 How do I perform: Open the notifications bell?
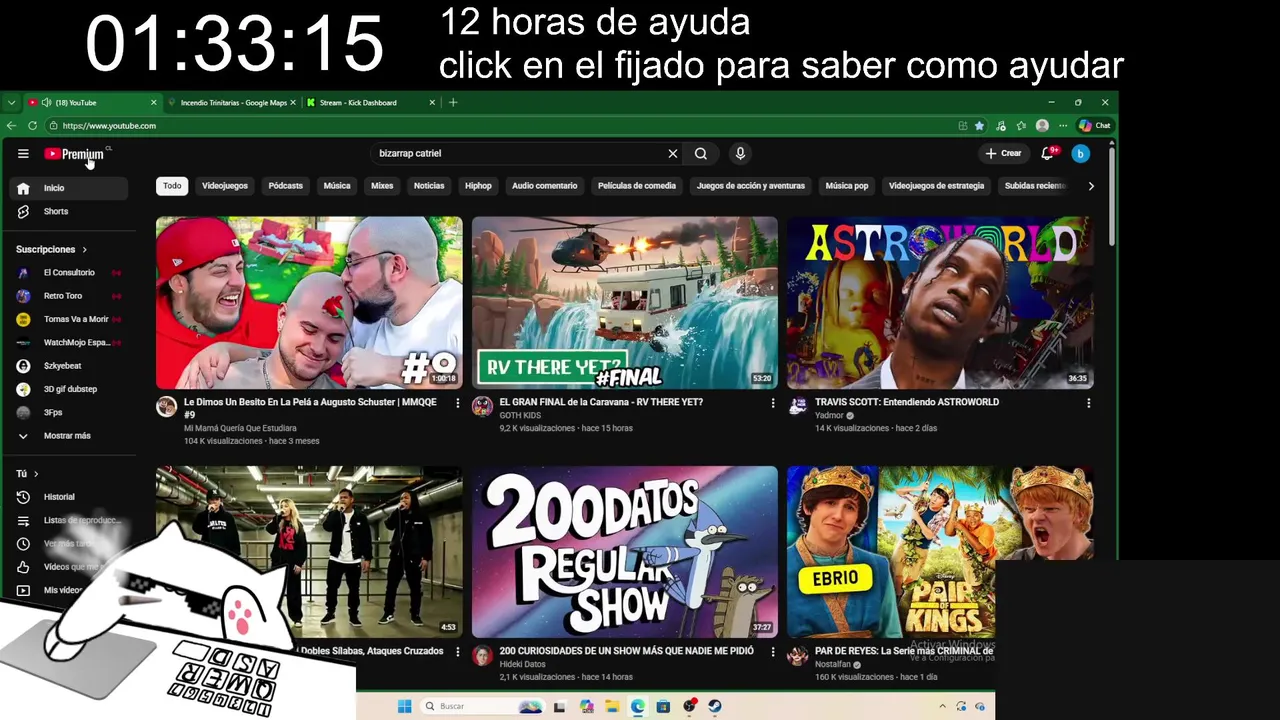pyautogui.click(x=1048, y=154)
